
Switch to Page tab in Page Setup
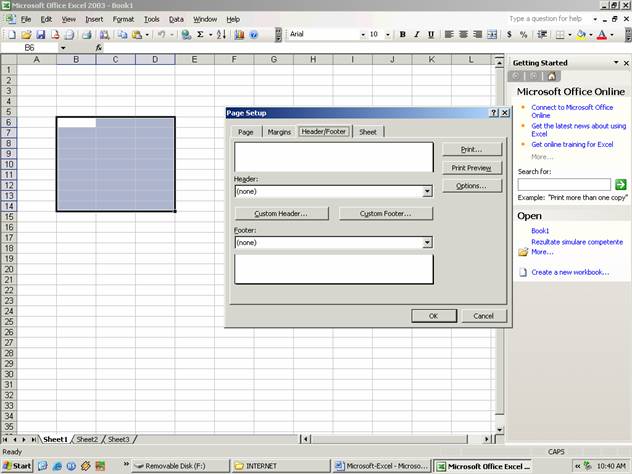(245, 132)
